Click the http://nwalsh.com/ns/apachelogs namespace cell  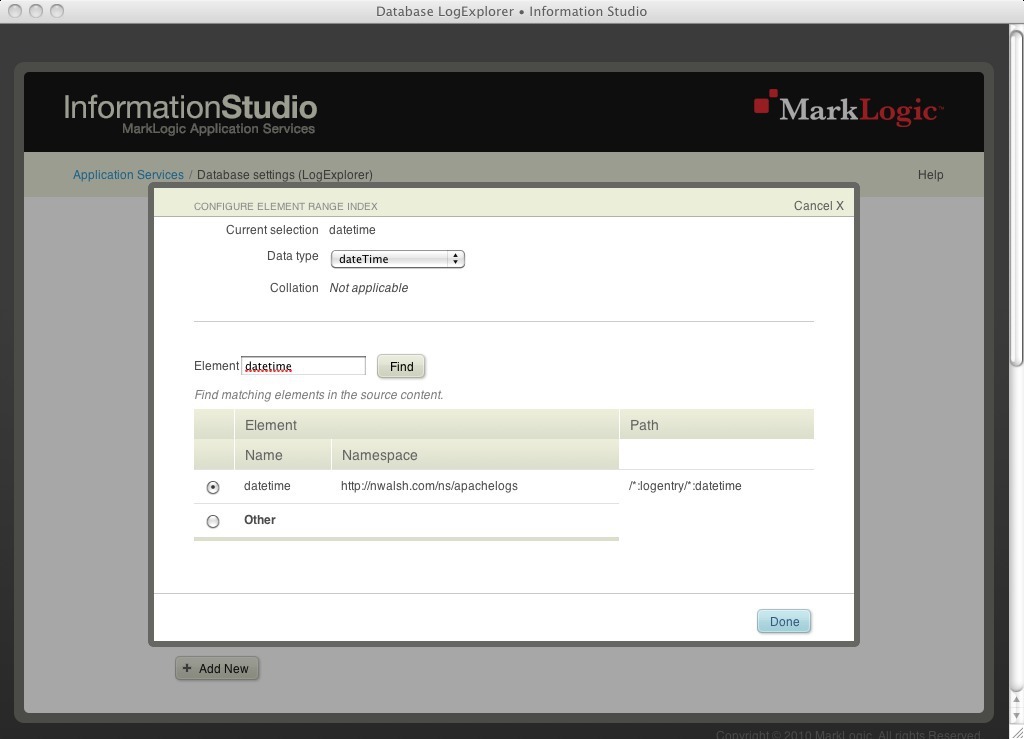coord(429,486)
